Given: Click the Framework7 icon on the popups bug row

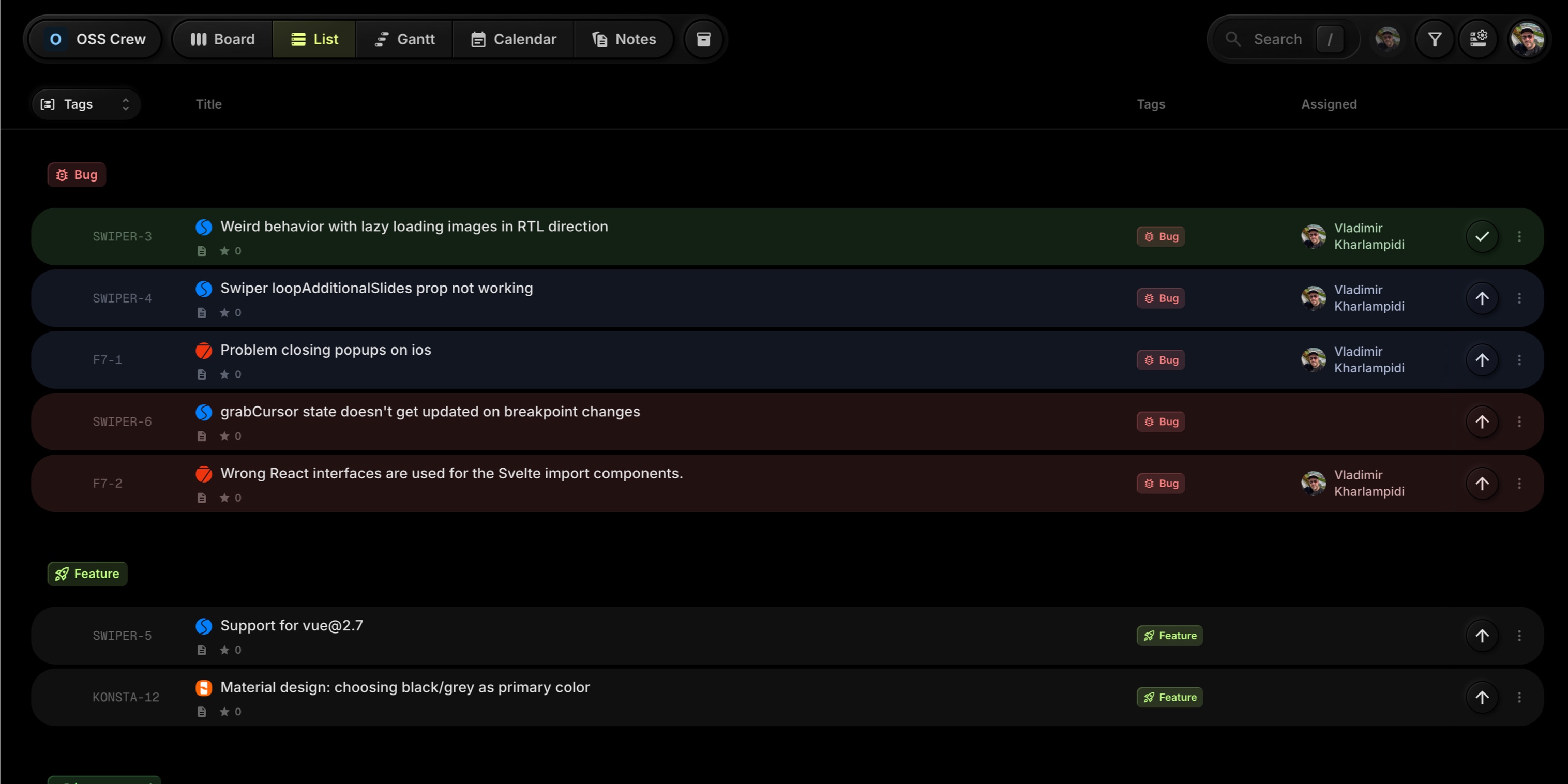Looking at the screenshot, I should tap(203, 351).
